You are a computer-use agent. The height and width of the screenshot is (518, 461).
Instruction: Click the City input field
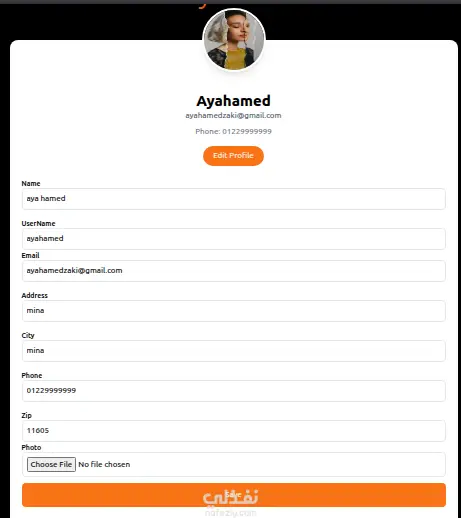(233, 351)
